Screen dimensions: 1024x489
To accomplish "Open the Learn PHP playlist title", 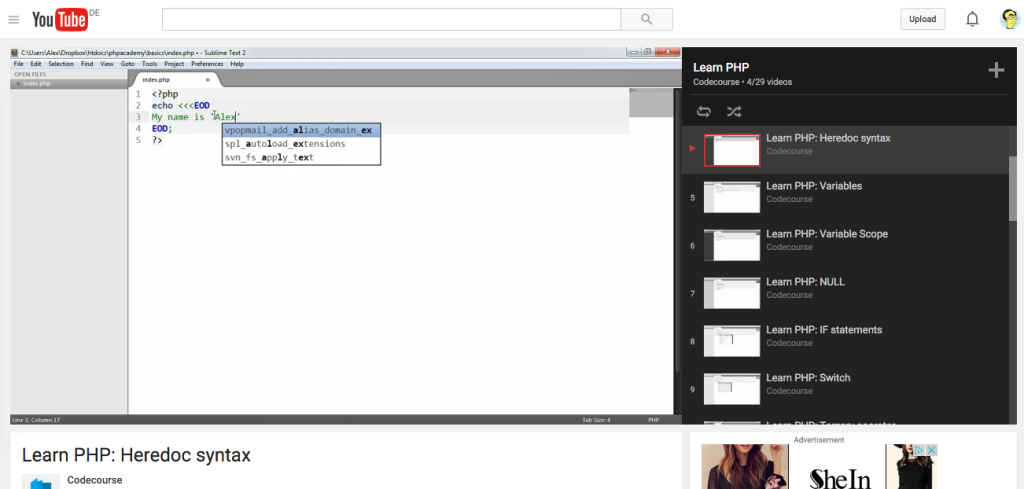I will (x=721, y=67).
